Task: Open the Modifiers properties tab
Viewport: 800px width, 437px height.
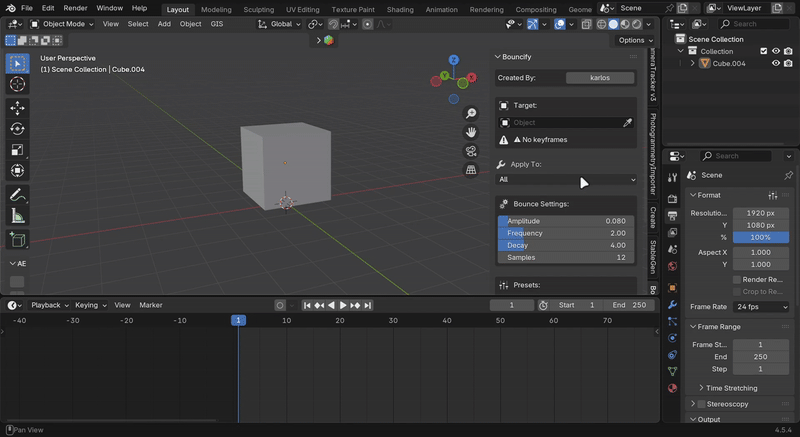Action: point(672,304)
